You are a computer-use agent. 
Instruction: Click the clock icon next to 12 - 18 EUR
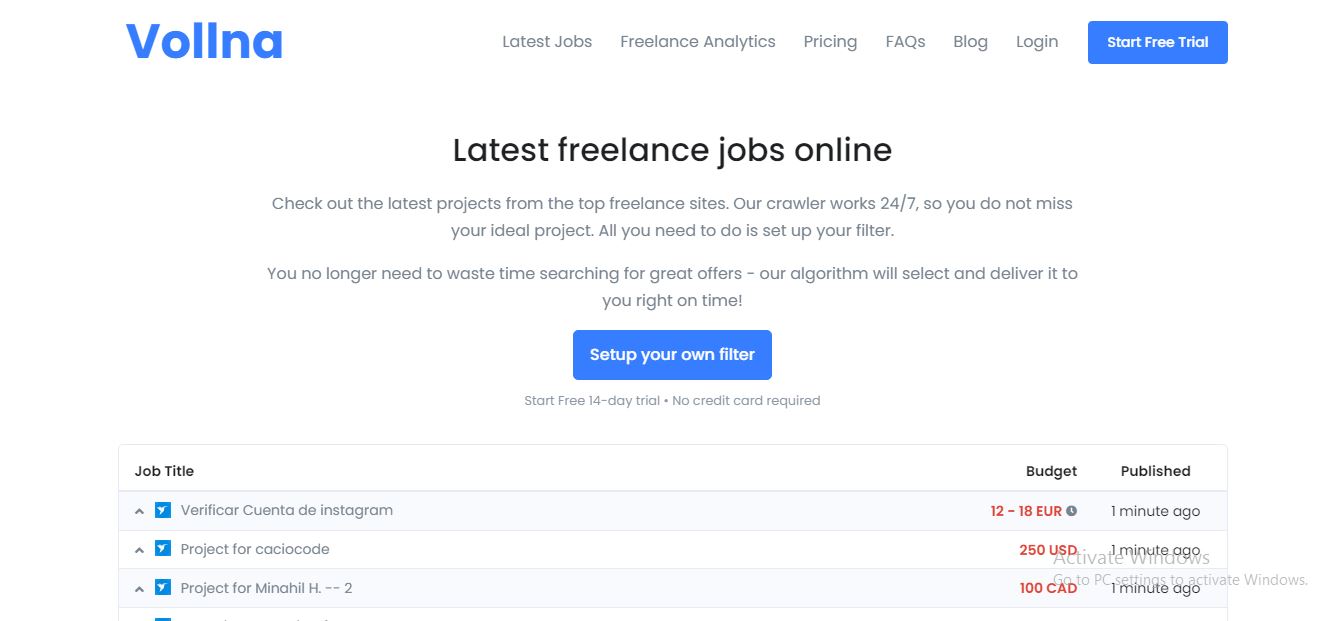tap(1072, 511)
